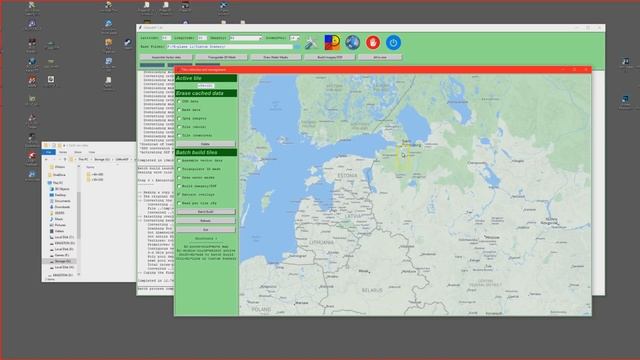The height and width of the screenshot is (360, 640).
Task: Select Pictures in Explorer navigation tree
Action: tap(60, 225)
